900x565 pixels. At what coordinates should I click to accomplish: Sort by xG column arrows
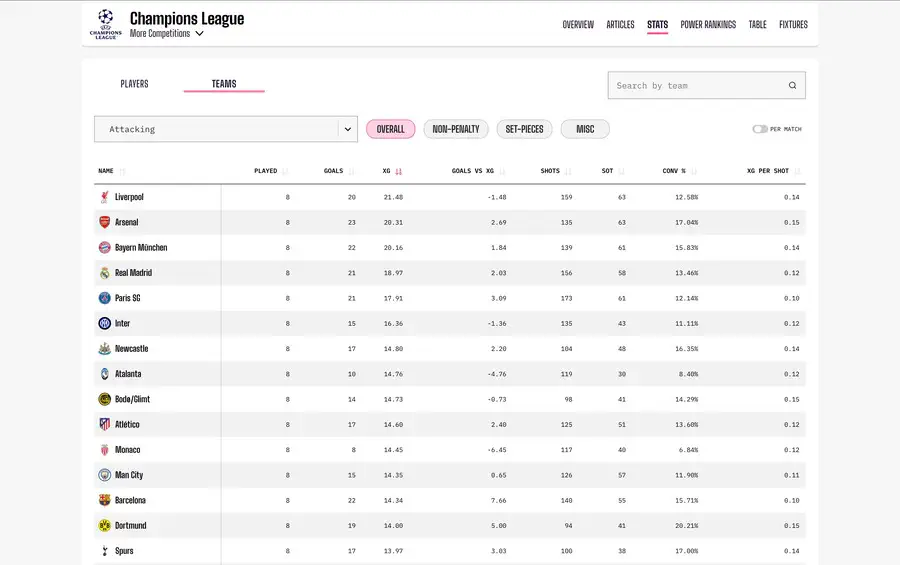click(x=398, y=171)
